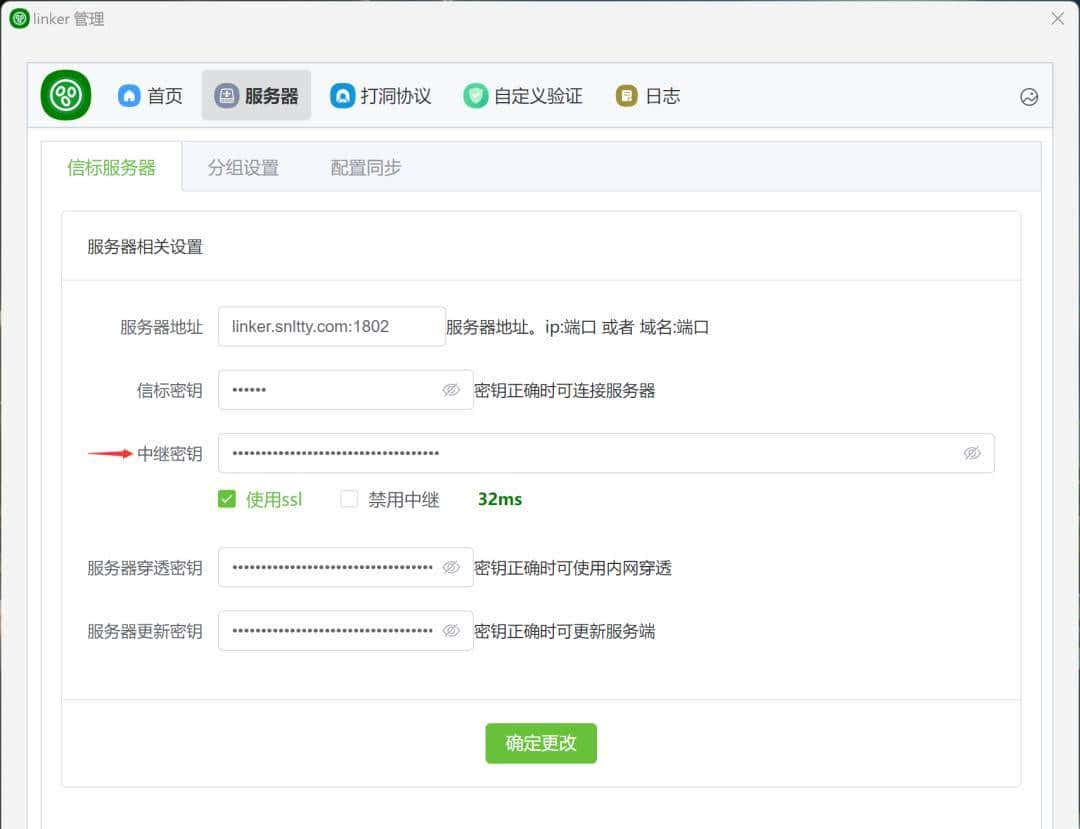Click inside the 服务器地址 address field
Screen dimensions: 1080x829
[x=330, y=326]
